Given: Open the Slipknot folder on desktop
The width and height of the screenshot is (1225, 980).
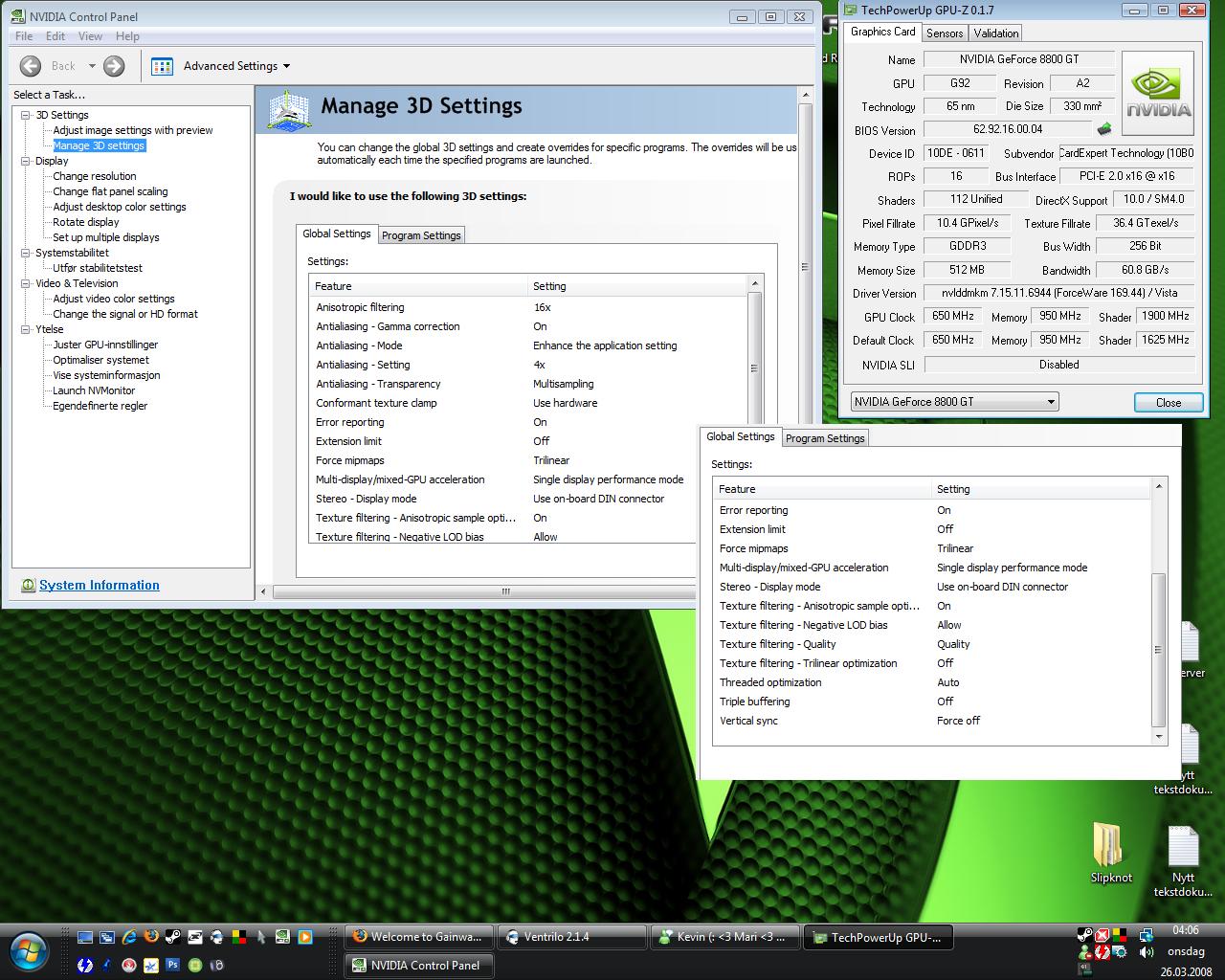Looking at the screenshot, I should pos(1110,853).
